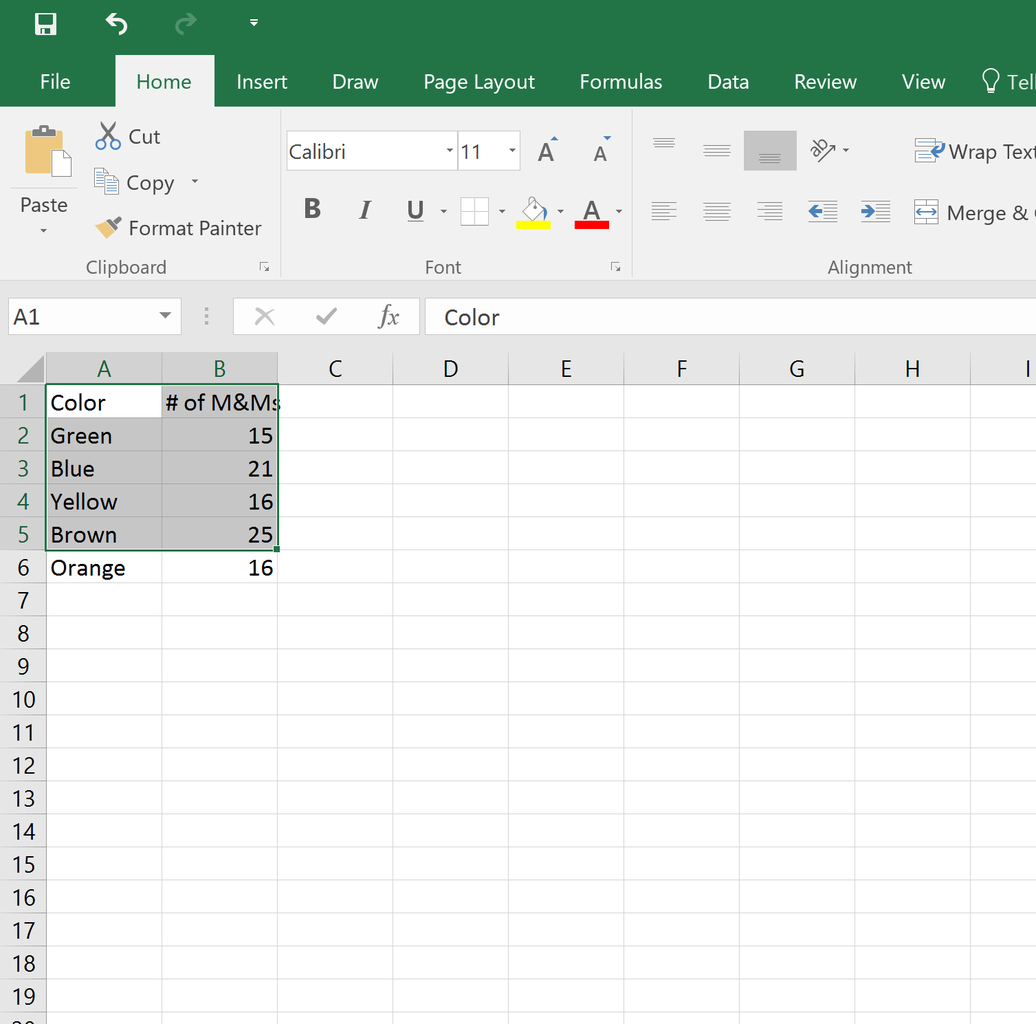The image size is (1036, 1024).
Task: Click the formula bar containing Color
Action: (x=730, y=317)
